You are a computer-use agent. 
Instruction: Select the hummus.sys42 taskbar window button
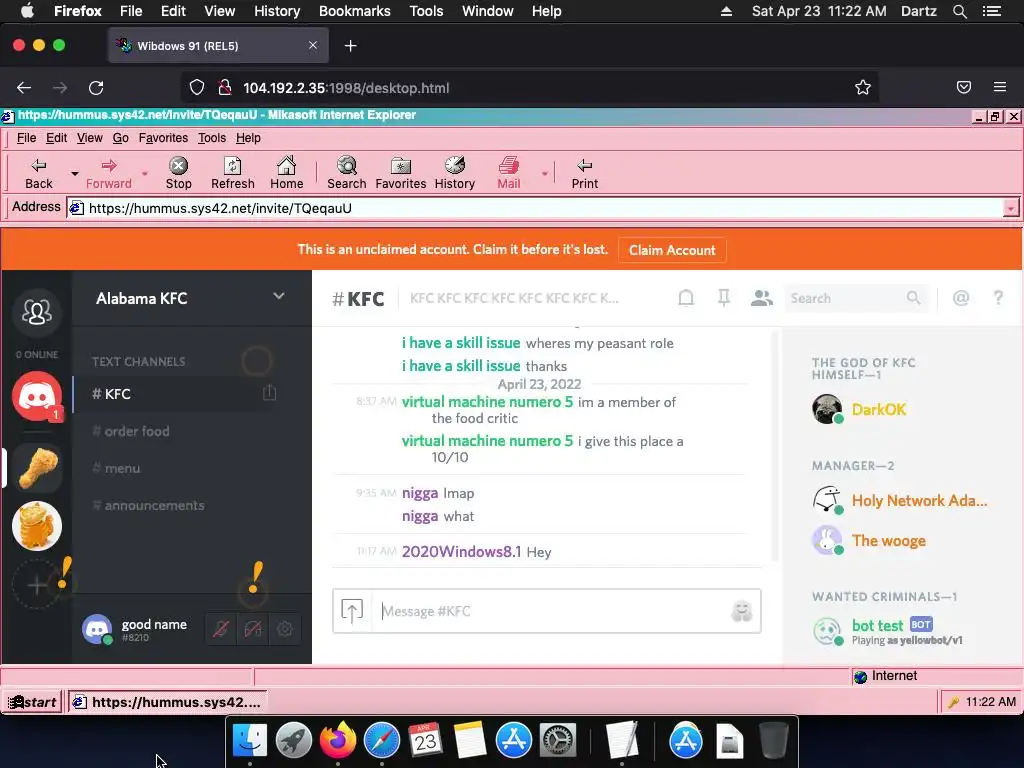(167, 702)
